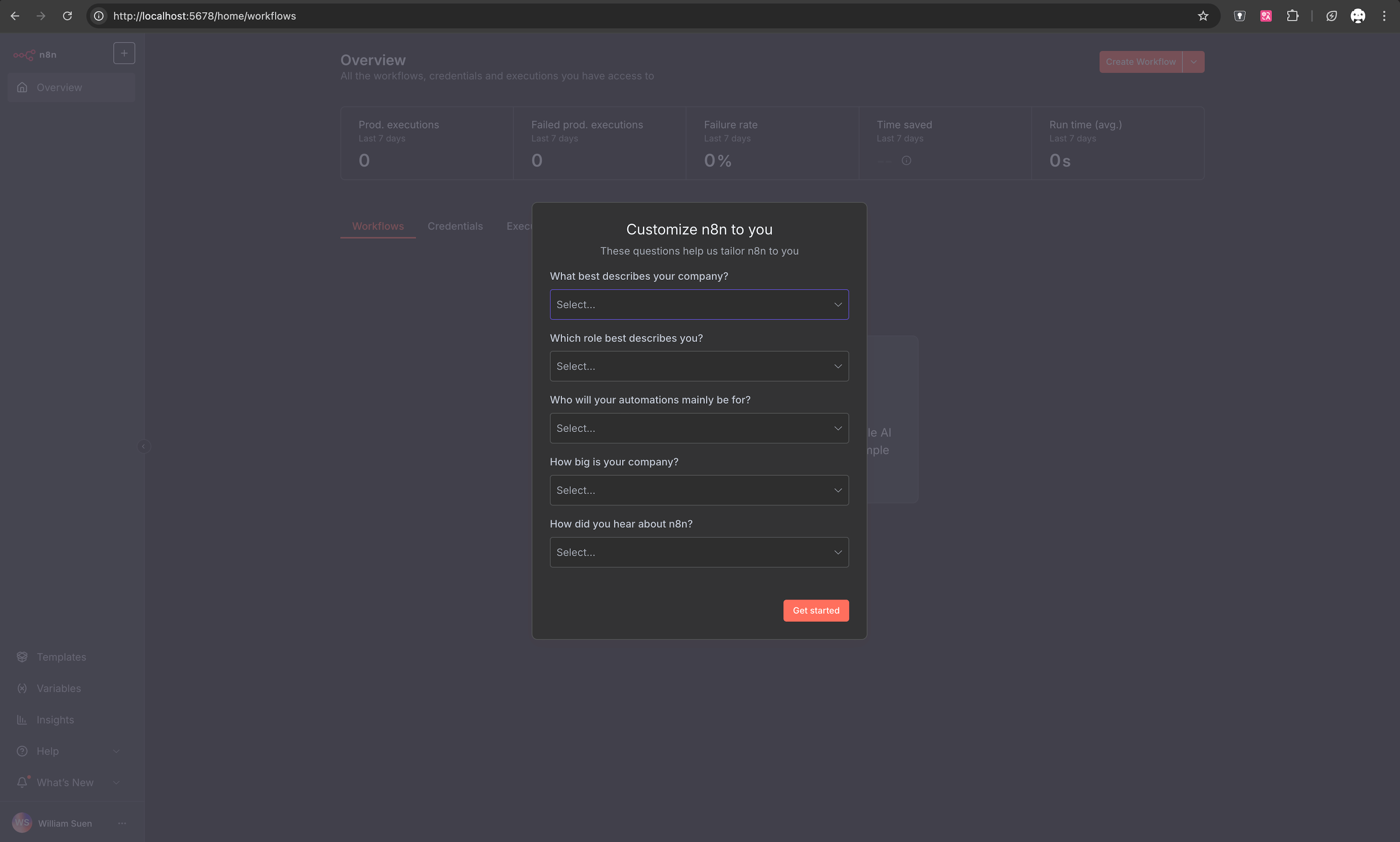
Task: Click the n8n logo icon
Action: pyautogui.click(x=24, y=54)
